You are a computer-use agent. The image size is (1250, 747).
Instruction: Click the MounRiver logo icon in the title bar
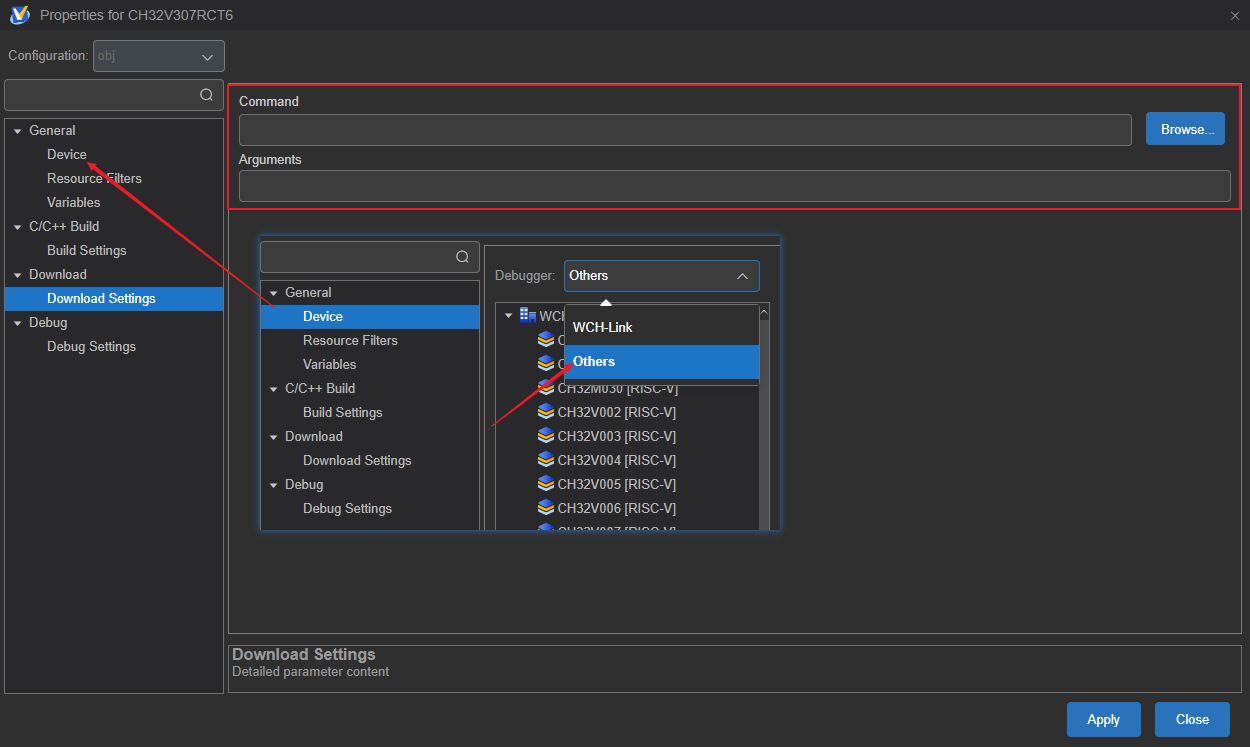coord(19,15)
